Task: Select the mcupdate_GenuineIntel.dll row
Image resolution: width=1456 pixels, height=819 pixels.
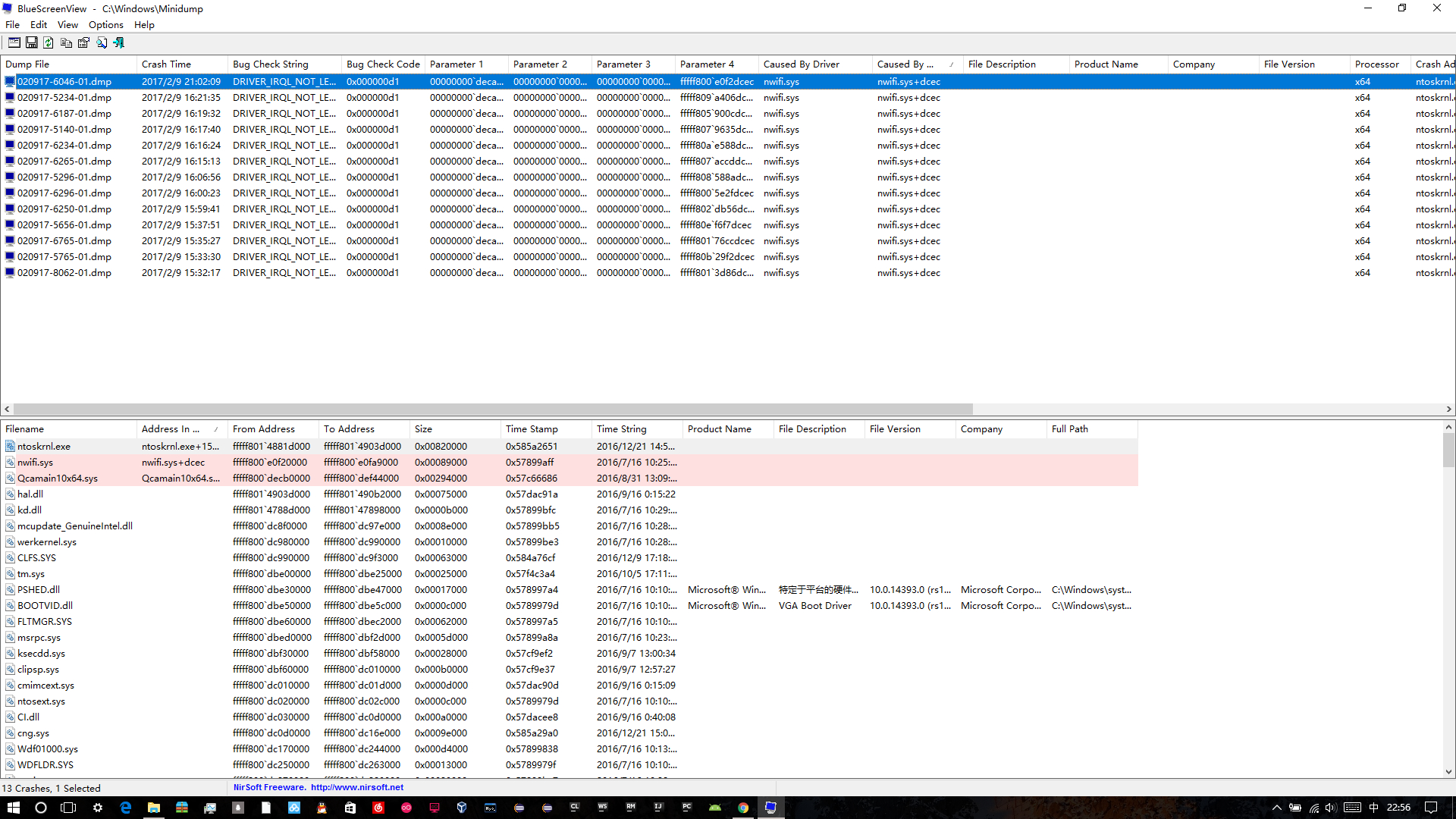Action: (569, 526)
